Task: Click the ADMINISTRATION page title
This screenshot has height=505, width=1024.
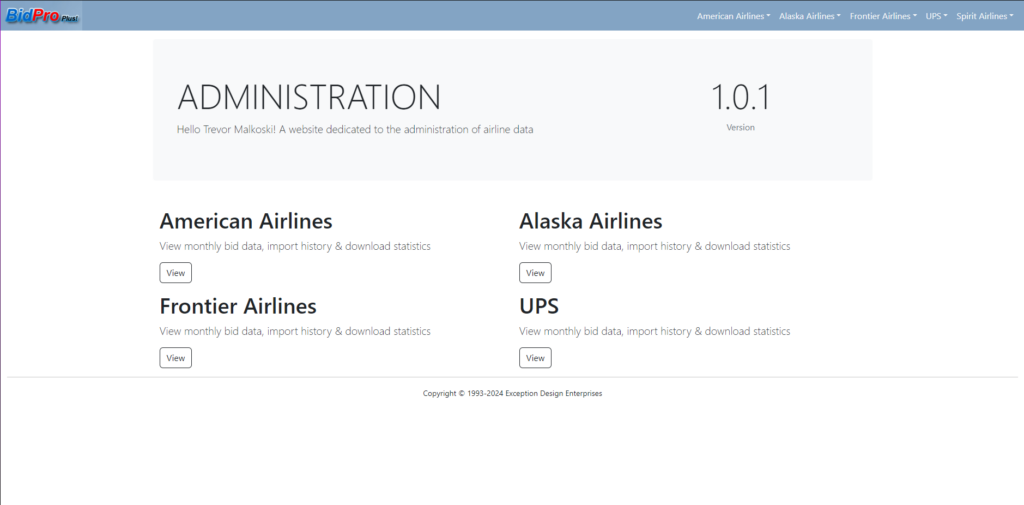Action: [x=309, y=97]
